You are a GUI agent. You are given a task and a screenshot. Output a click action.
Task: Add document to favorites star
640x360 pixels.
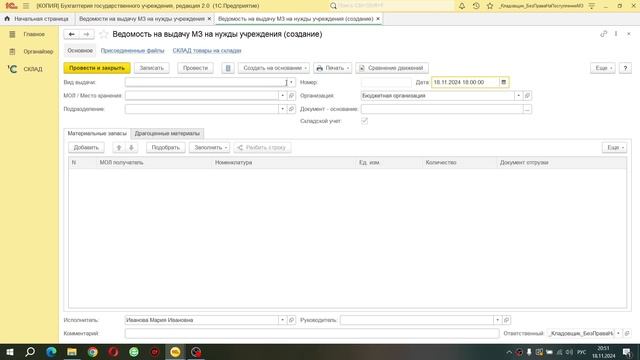click(104, 34)
